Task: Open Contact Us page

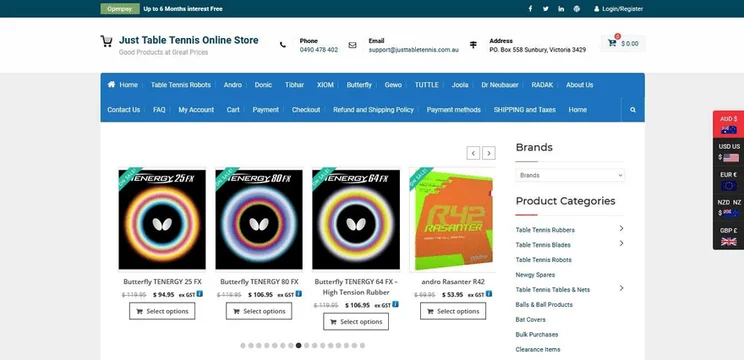Action: click(x=123, y=110)
